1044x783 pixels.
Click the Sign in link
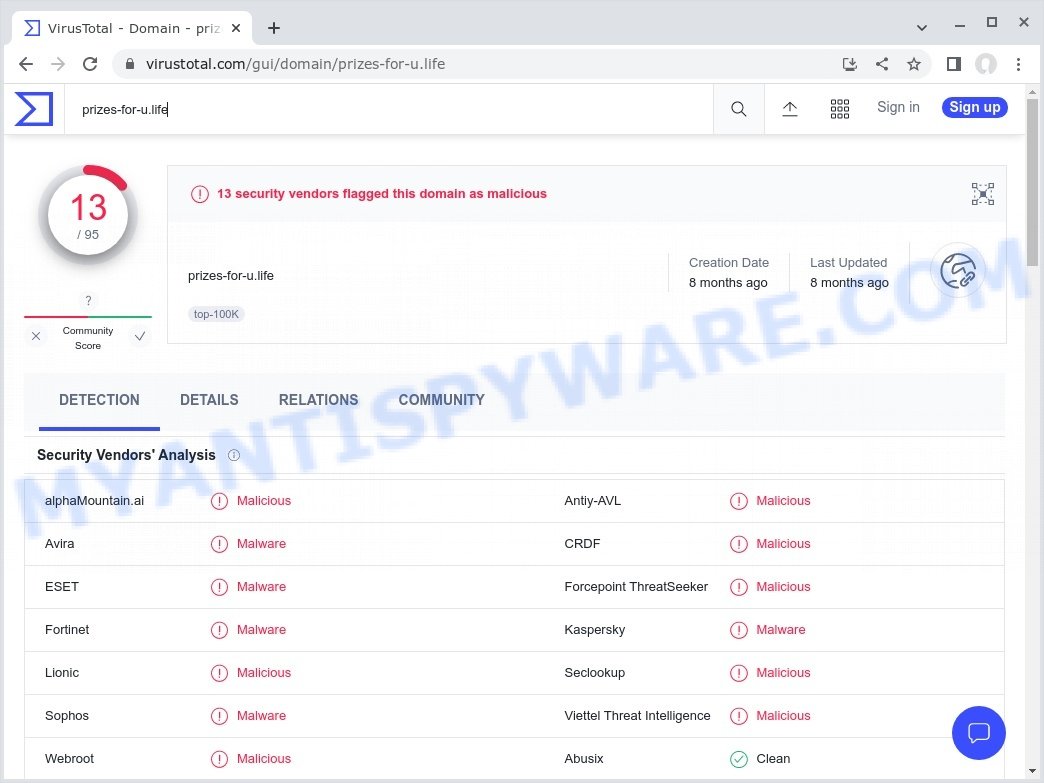pyautogui.click(x=898, y=107)
